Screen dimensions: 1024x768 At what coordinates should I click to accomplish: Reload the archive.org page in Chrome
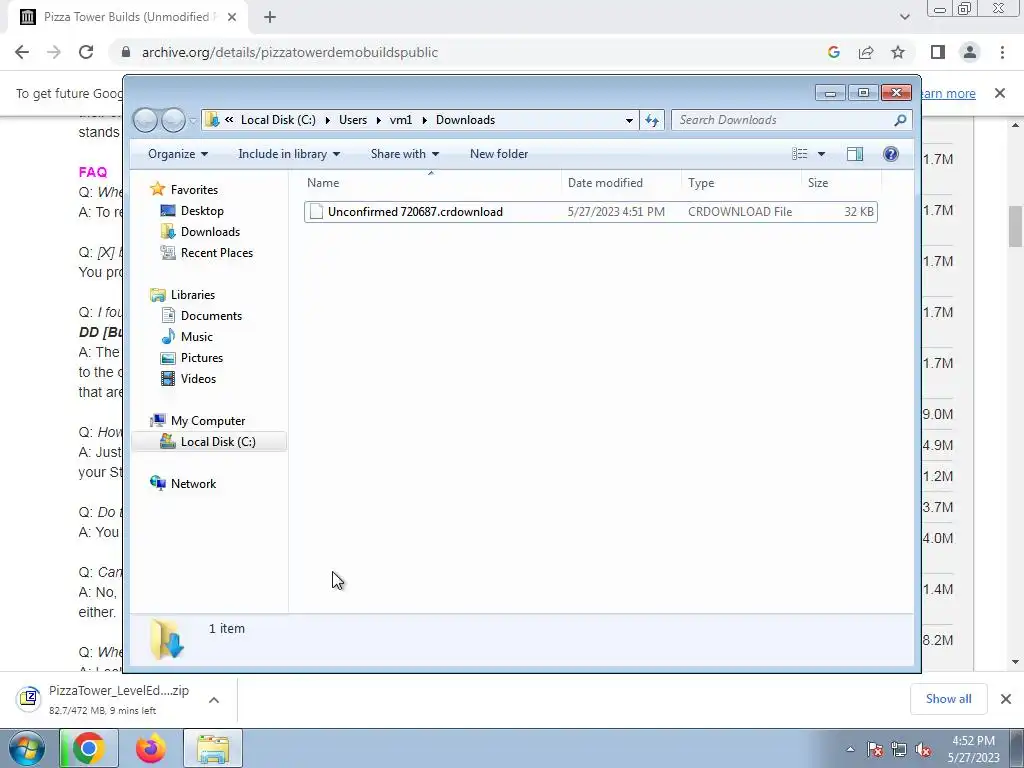(x=86, y=52)
